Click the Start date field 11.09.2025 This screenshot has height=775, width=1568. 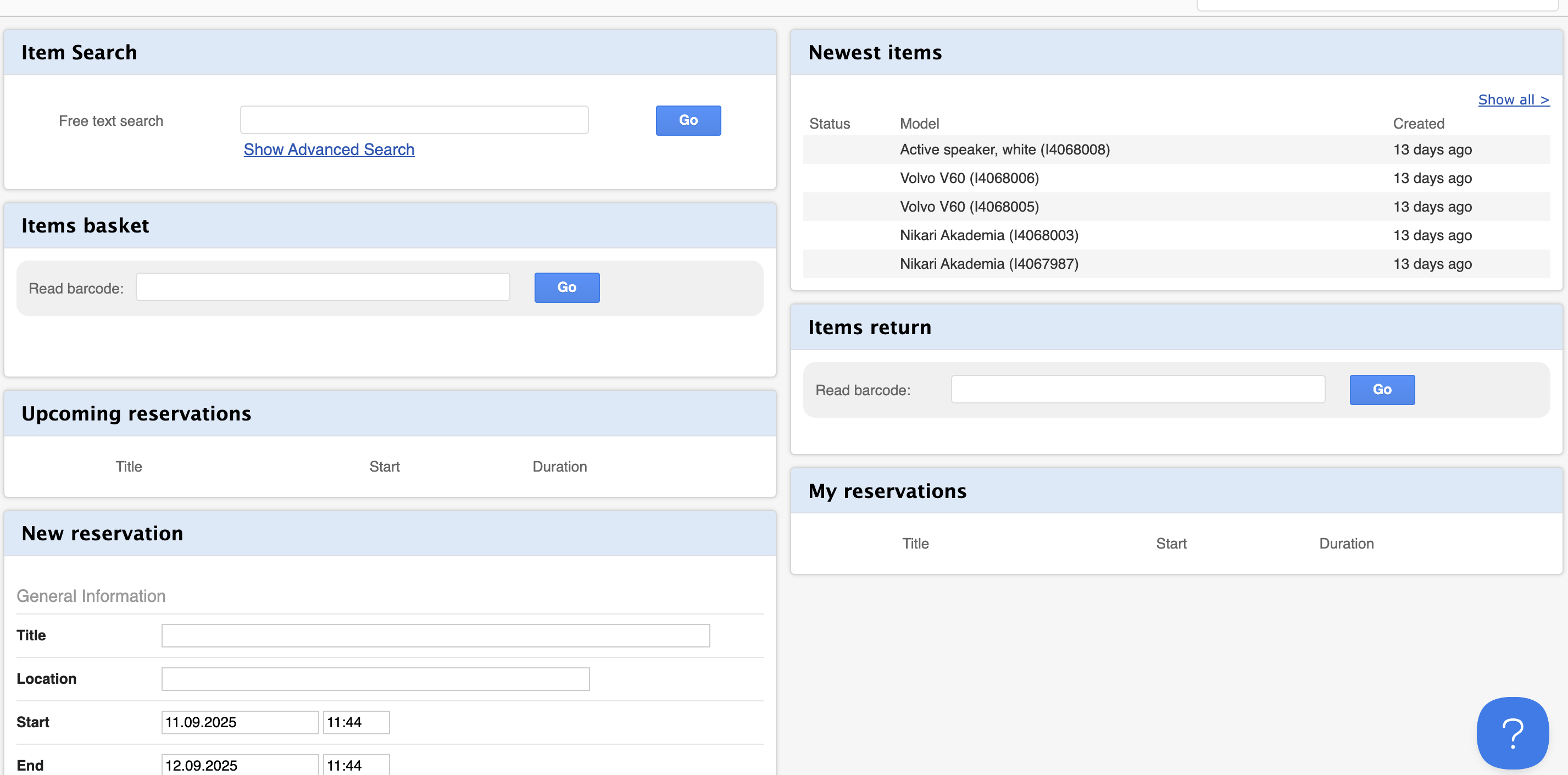240,722
